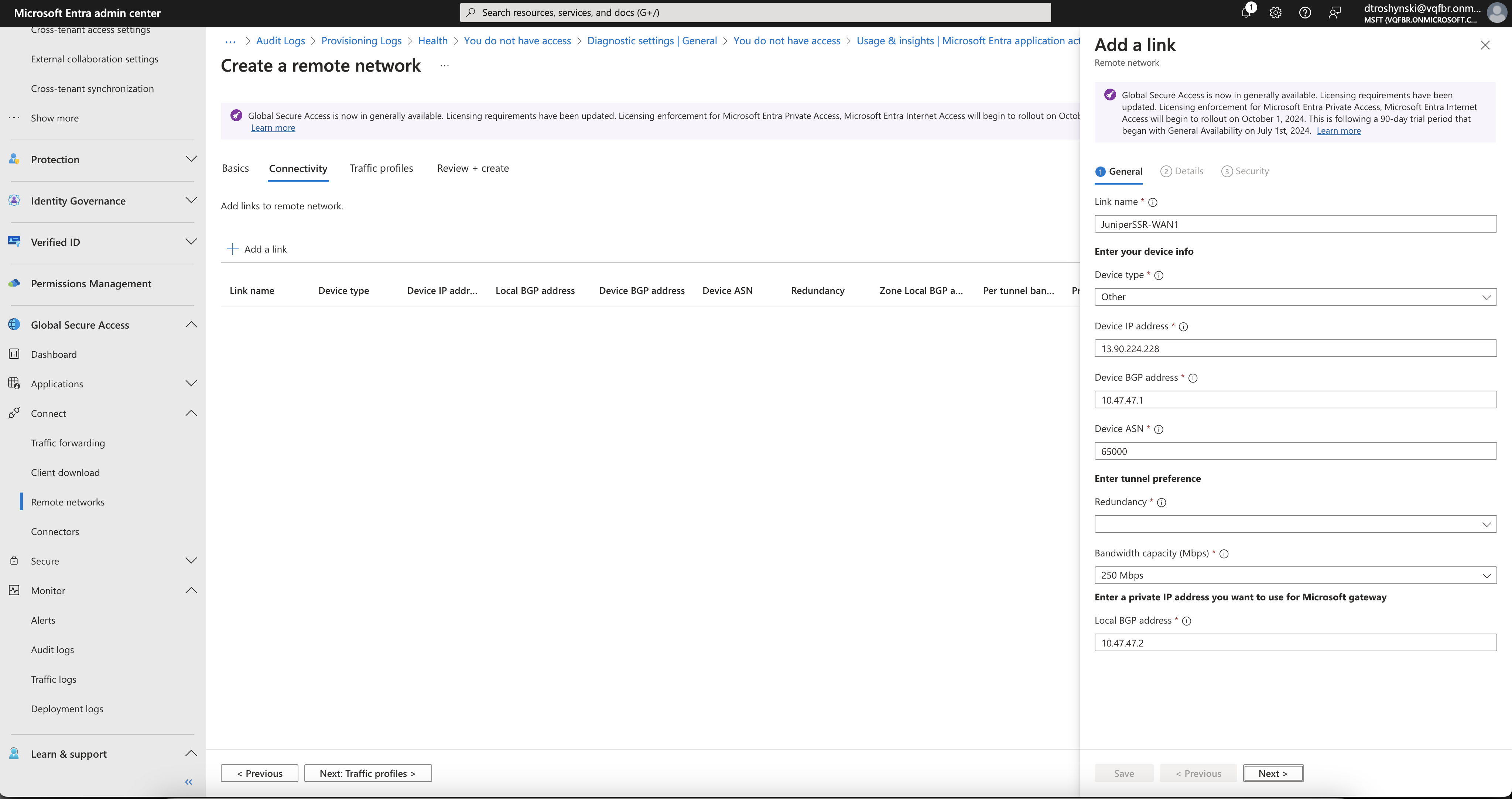Open portal settings gear icon
Screen dimensions: 1512x799
pos(1275,12)
